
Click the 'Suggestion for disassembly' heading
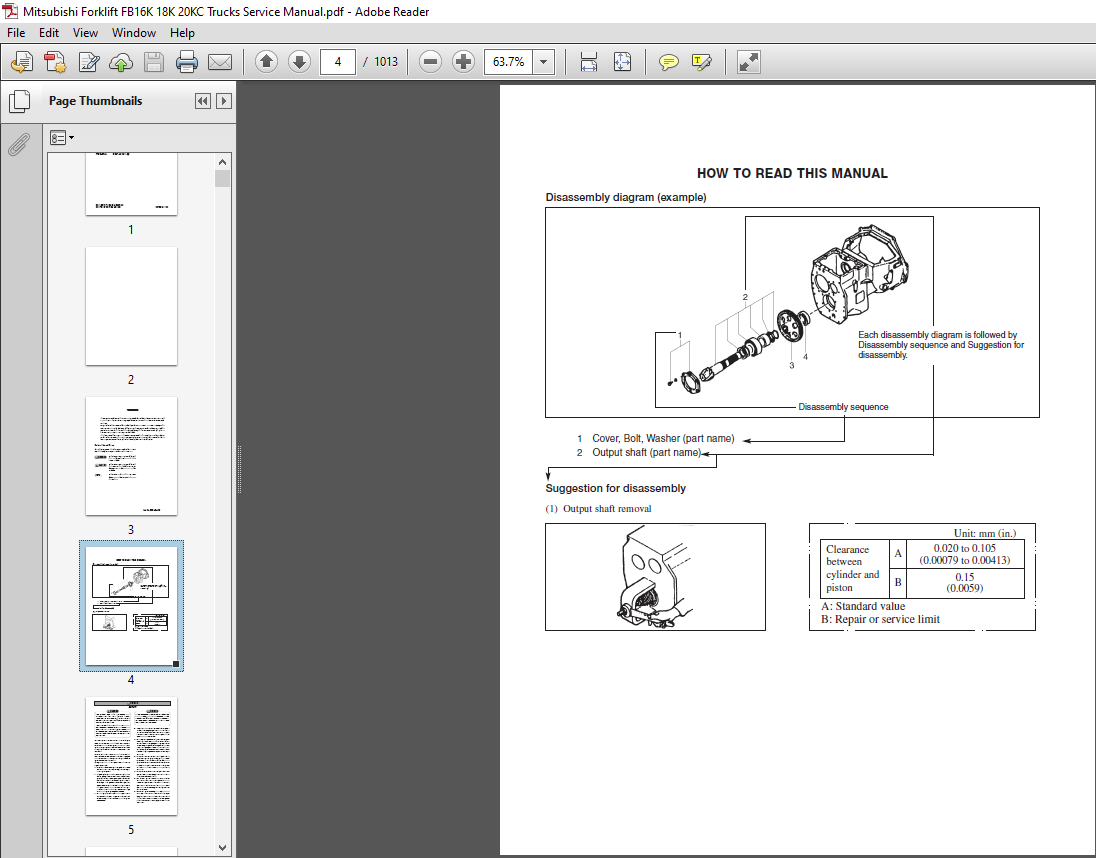(615, 488)
